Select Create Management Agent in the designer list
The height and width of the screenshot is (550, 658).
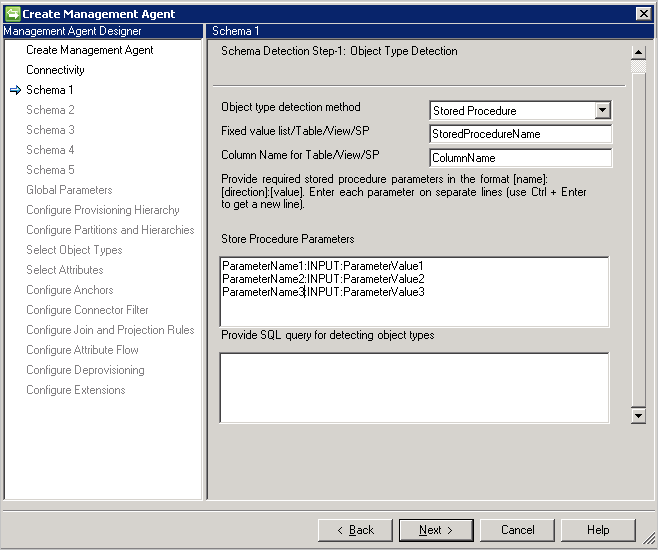click(89, 50)
